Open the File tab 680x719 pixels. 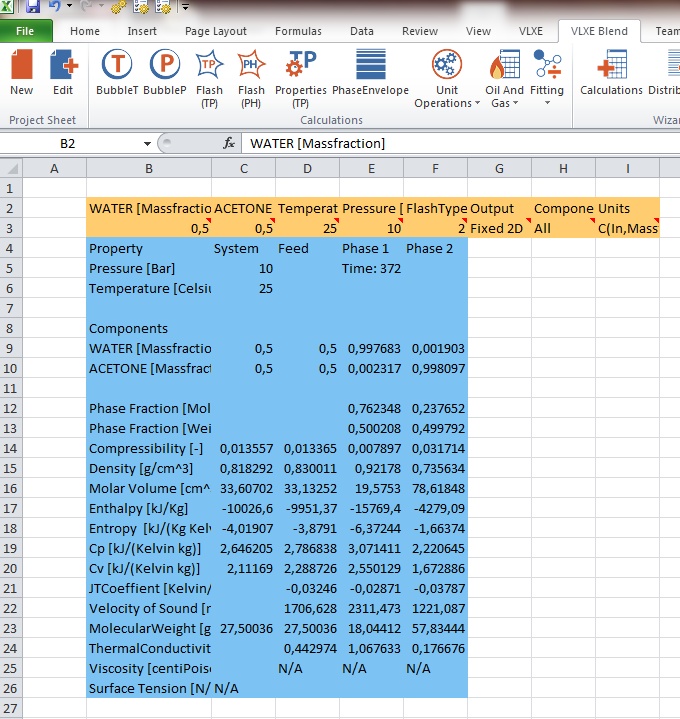point(26,31)
